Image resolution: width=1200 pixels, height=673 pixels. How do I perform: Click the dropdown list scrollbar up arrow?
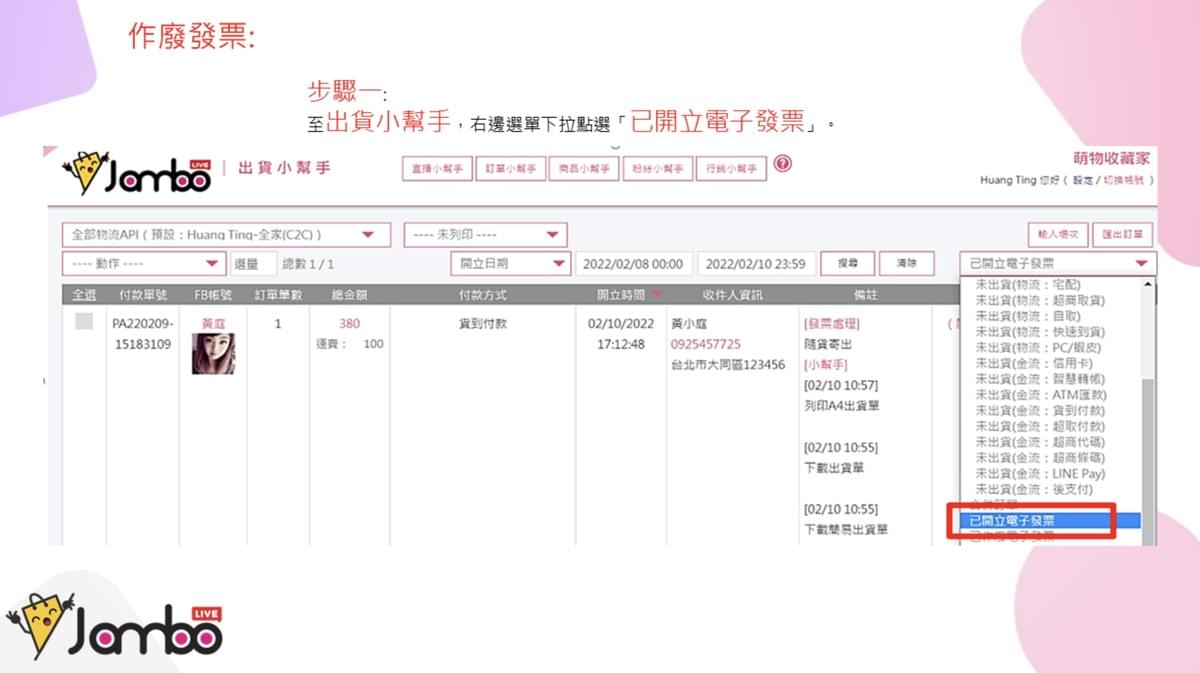click(x=1148, y=285)
